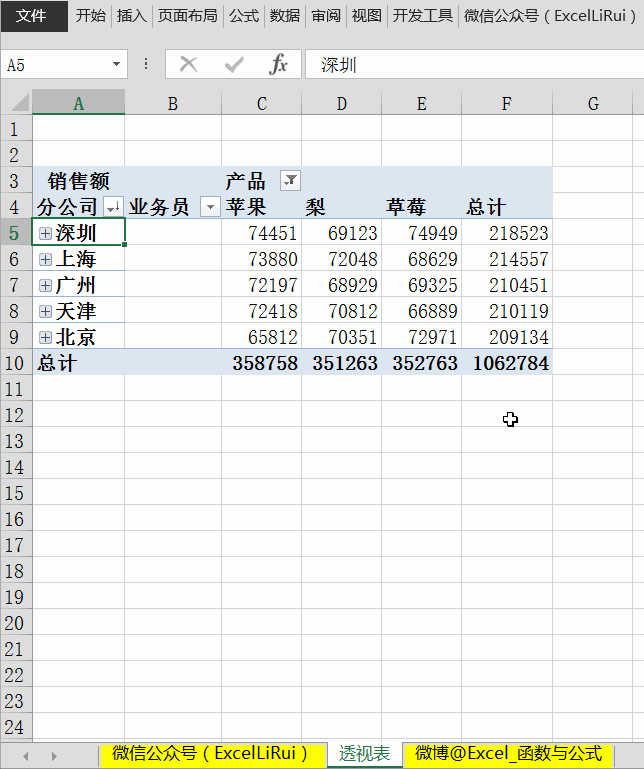Click cell with value 72048
Image resolution: width=644 pixels, height=769 pixels.
pyautogui.click(x=341, y=259)
